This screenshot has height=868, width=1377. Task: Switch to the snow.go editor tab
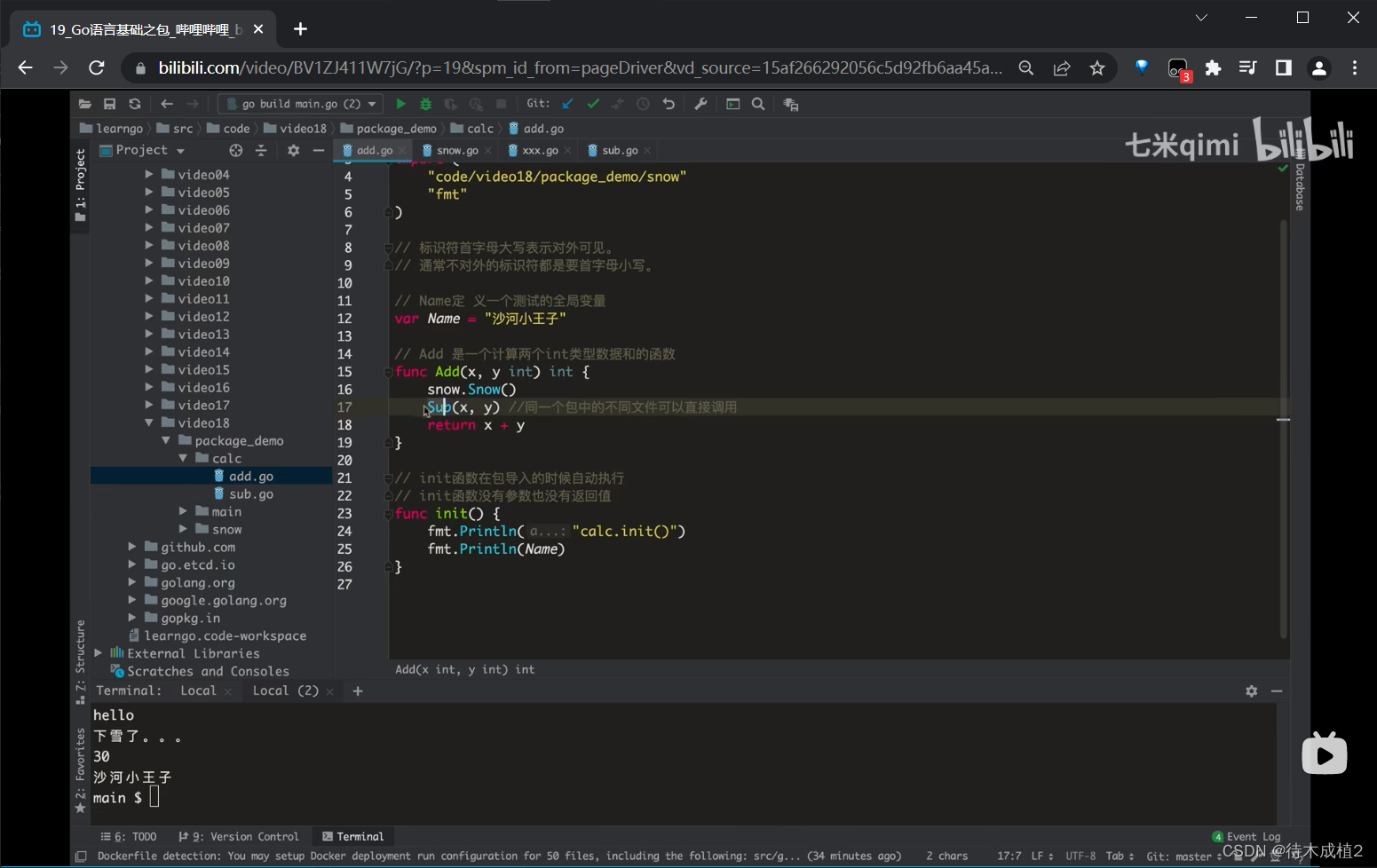(x=457, y=150)
